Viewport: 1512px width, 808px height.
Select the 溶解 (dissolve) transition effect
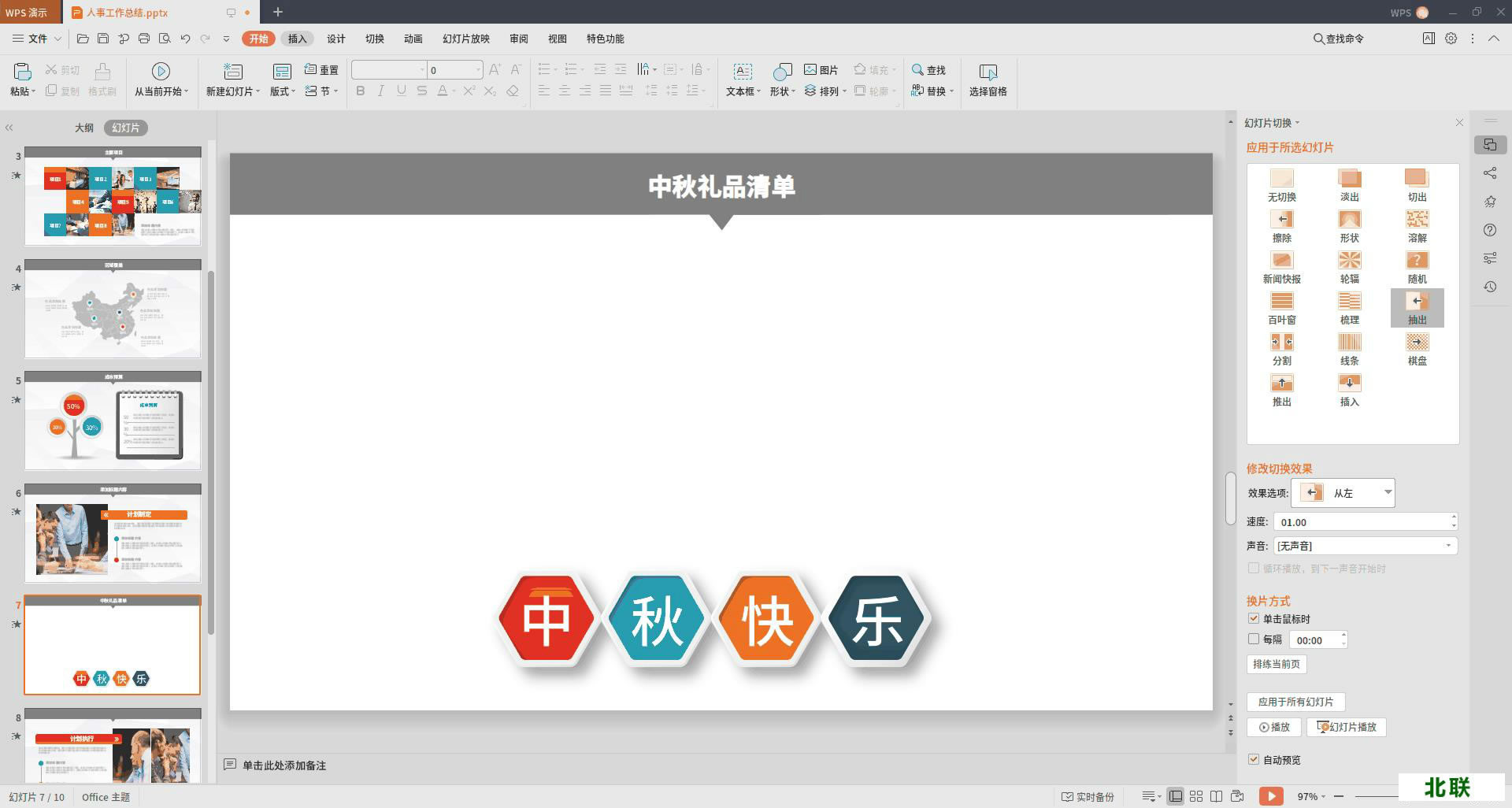tap(1417, 221)
